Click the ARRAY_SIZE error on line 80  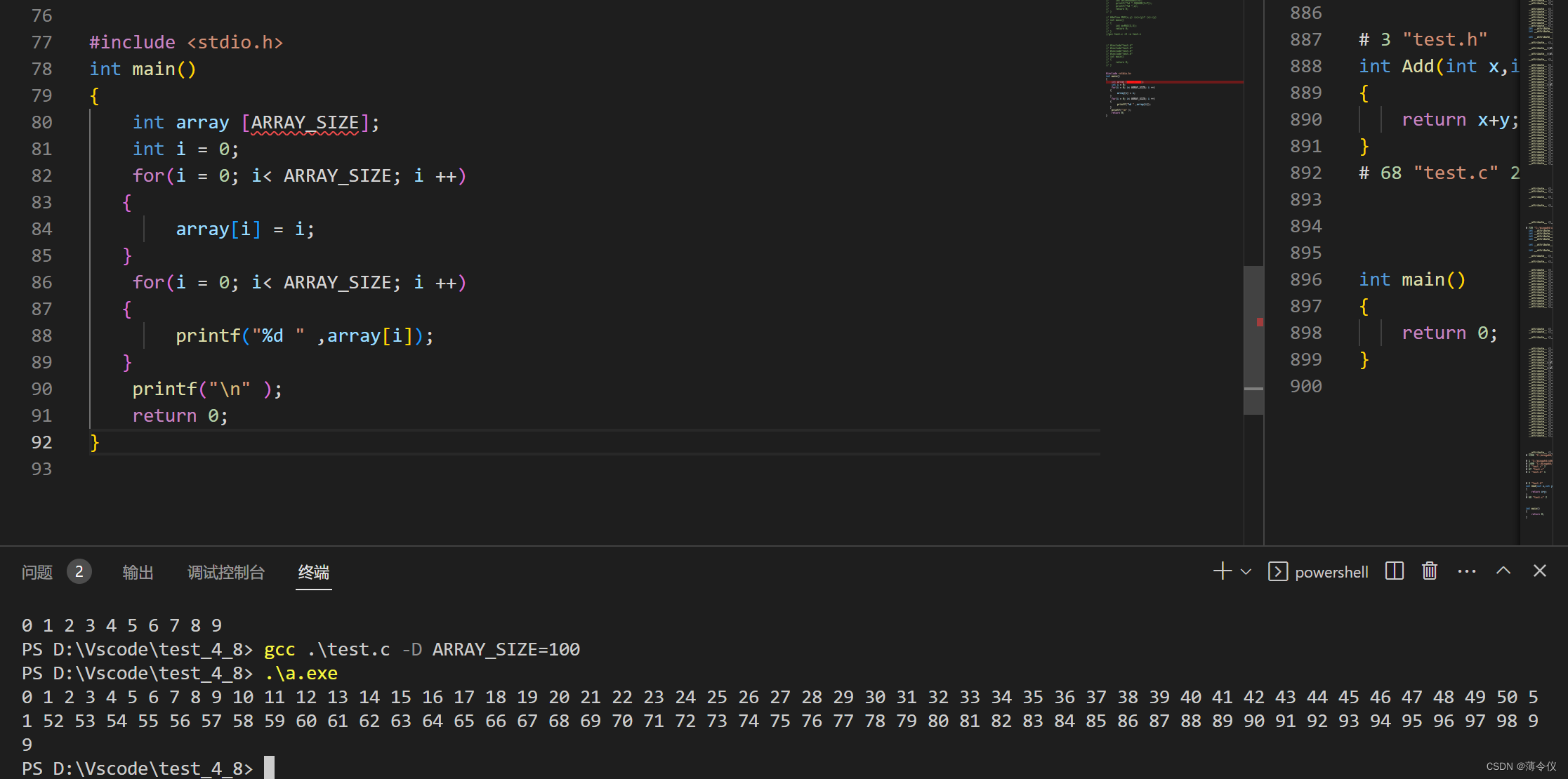coord(305,123)
